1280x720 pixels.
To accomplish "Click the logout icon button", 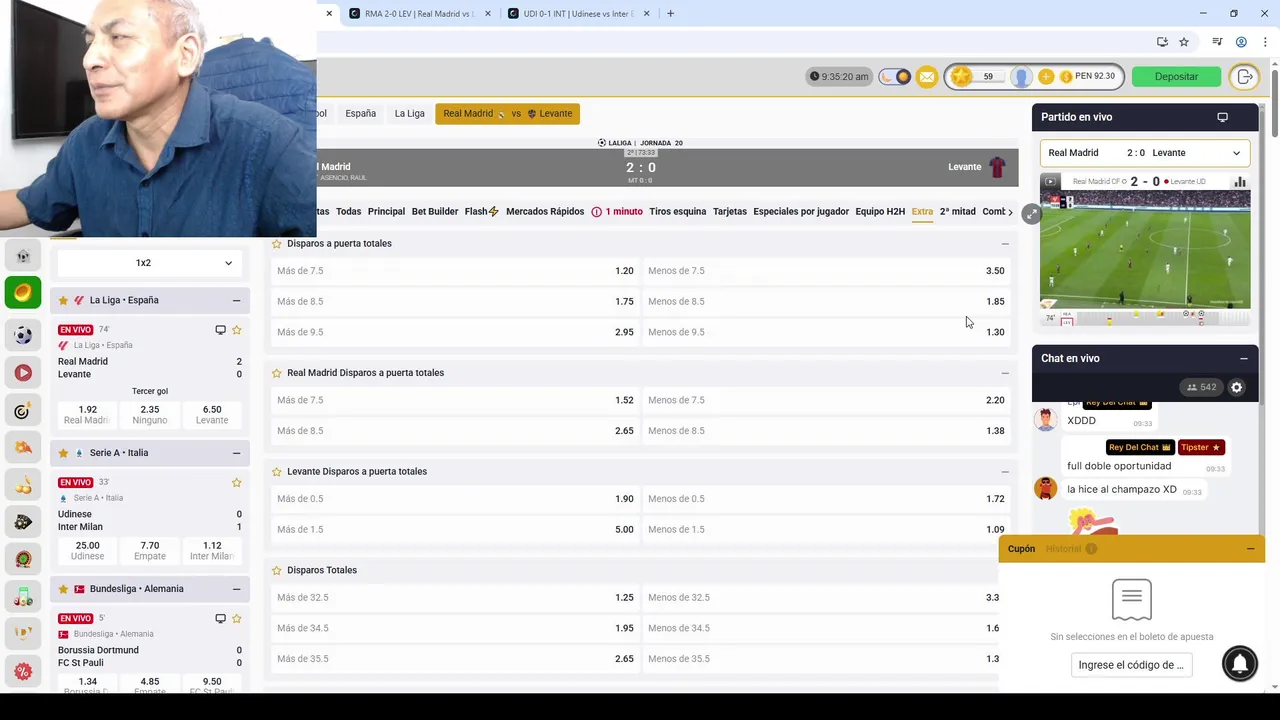I will tap(1244, 77).
